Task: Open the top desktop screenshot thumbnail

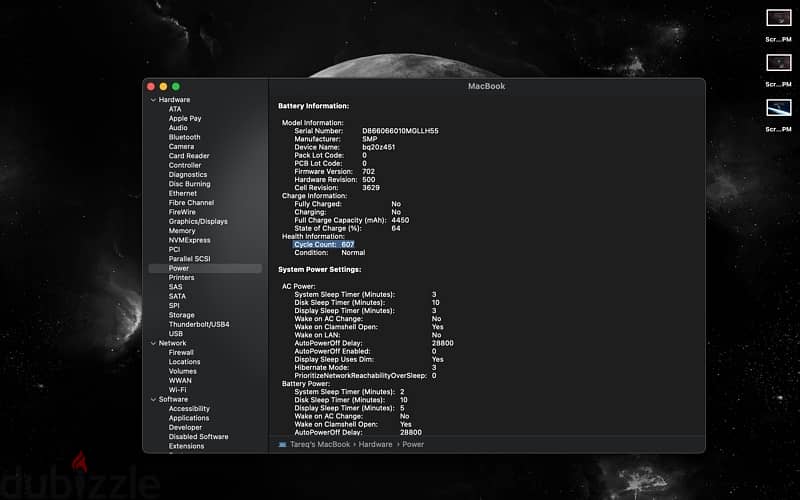Action: (779, 18)
